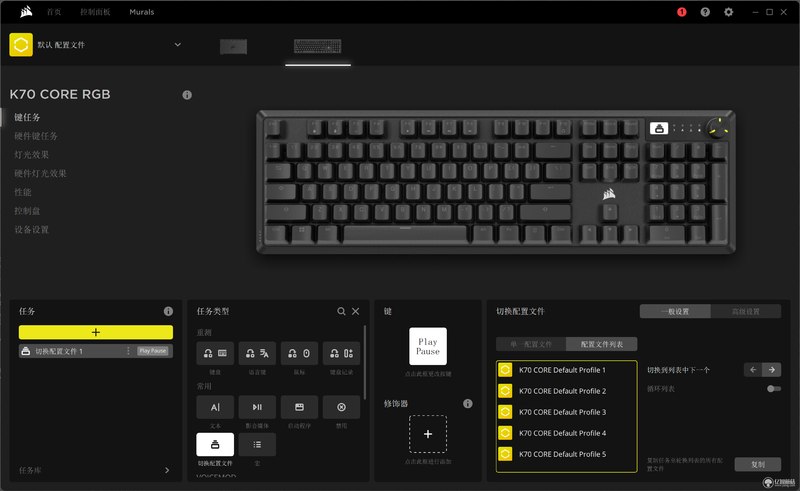800x491 pixels.
Task: Select K70 CORE Default Profile 4
Action: [566, 433]
